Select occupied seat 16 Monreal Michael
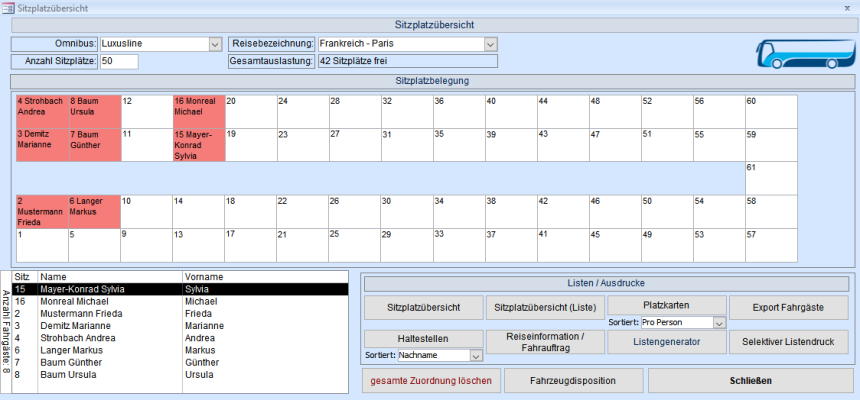 199,112
